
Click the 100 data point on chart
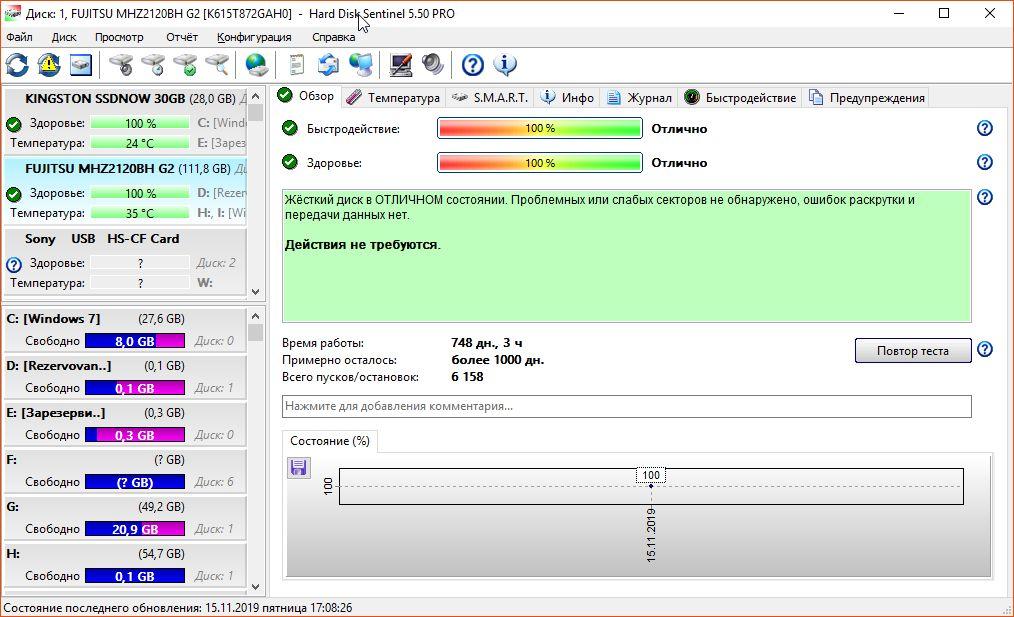point(651,486)
